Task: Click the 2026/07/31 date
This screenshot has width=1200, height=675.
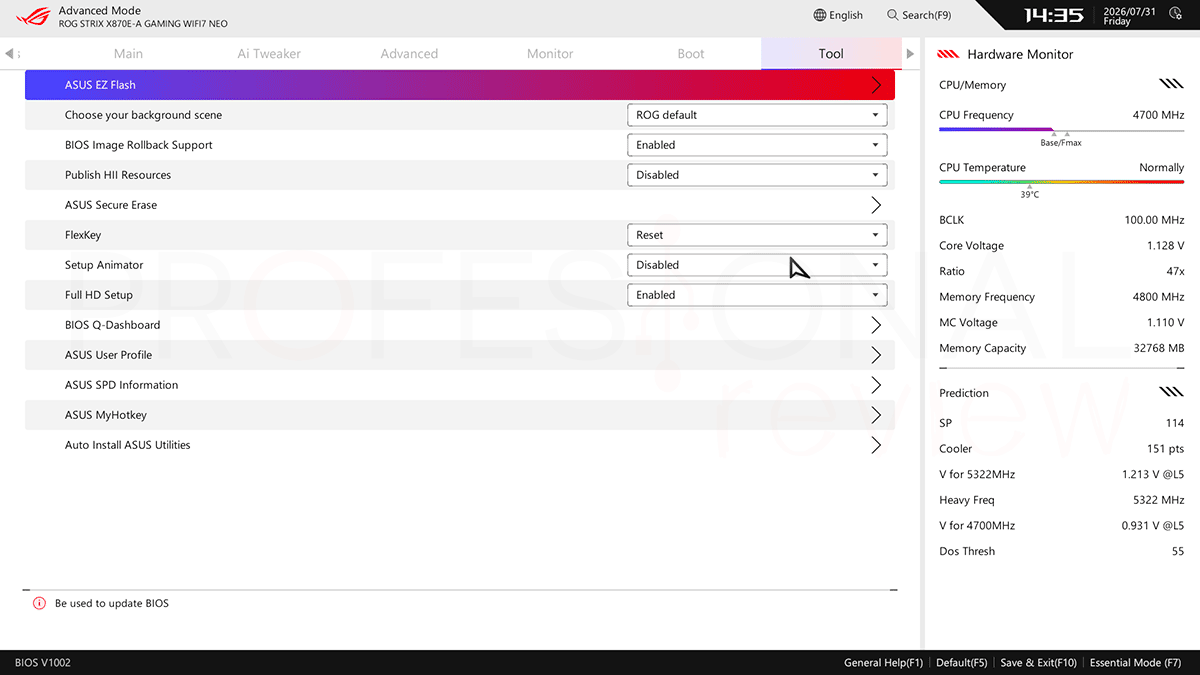Action: [x=1129, y=10]
